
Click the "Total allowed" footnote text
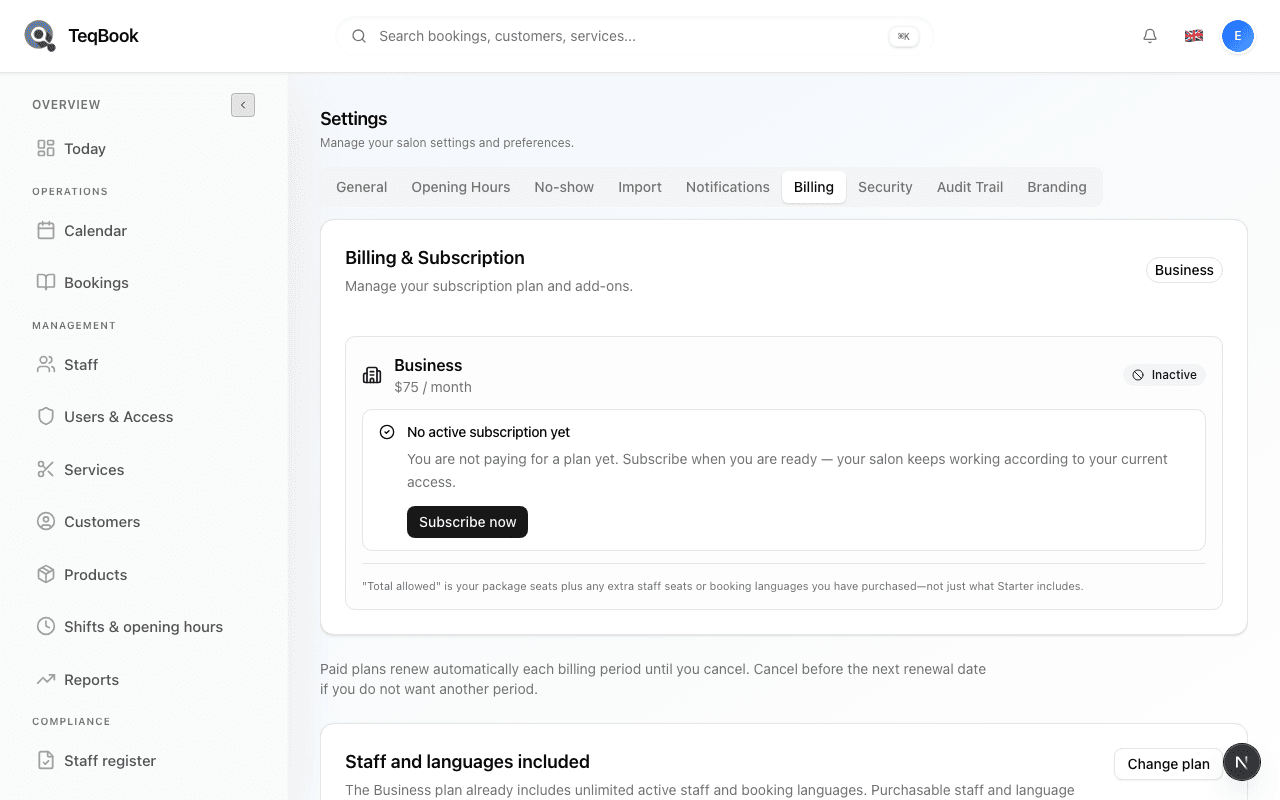coord(722,586)
